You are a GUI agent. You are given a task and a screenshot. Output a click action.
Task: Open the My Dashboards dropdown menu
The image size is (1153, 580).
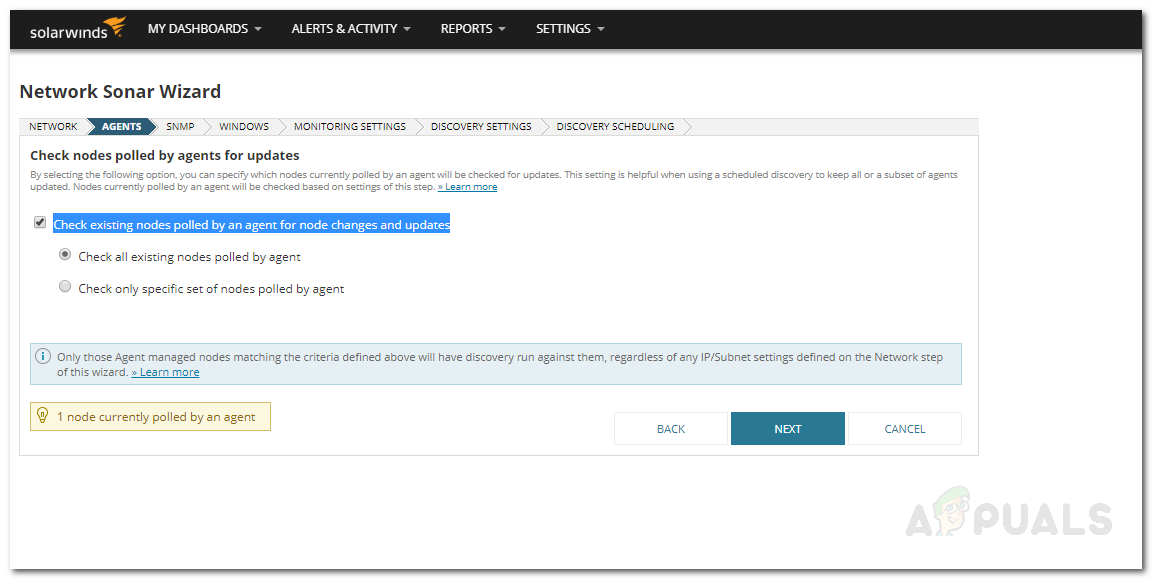tap(204, 29)
